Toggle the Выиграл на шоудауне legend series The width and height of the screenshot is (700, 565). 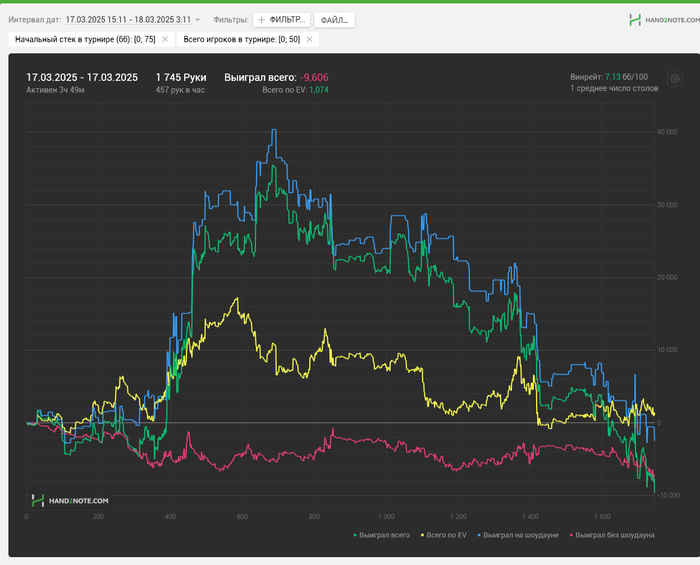pyautogui.click(x=518, y=535)
